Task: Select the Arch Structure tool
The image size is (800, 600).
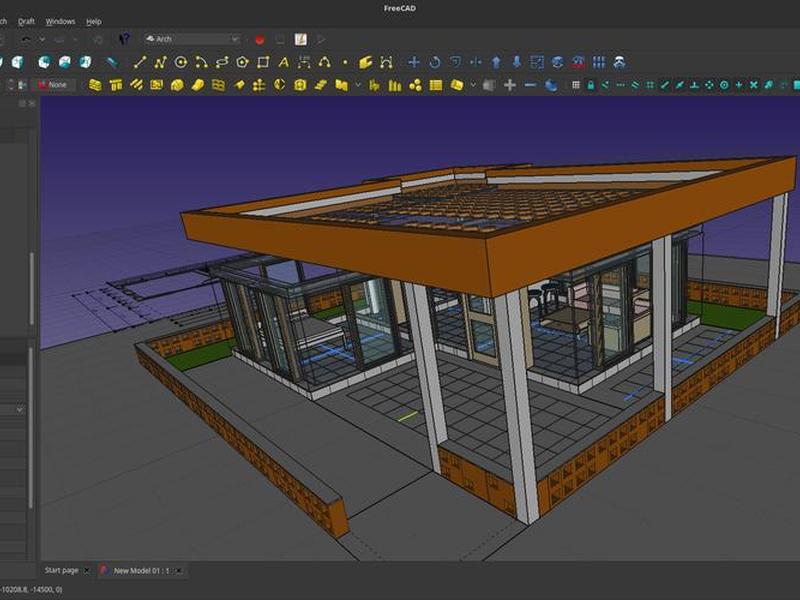Action: click(116, 85)
